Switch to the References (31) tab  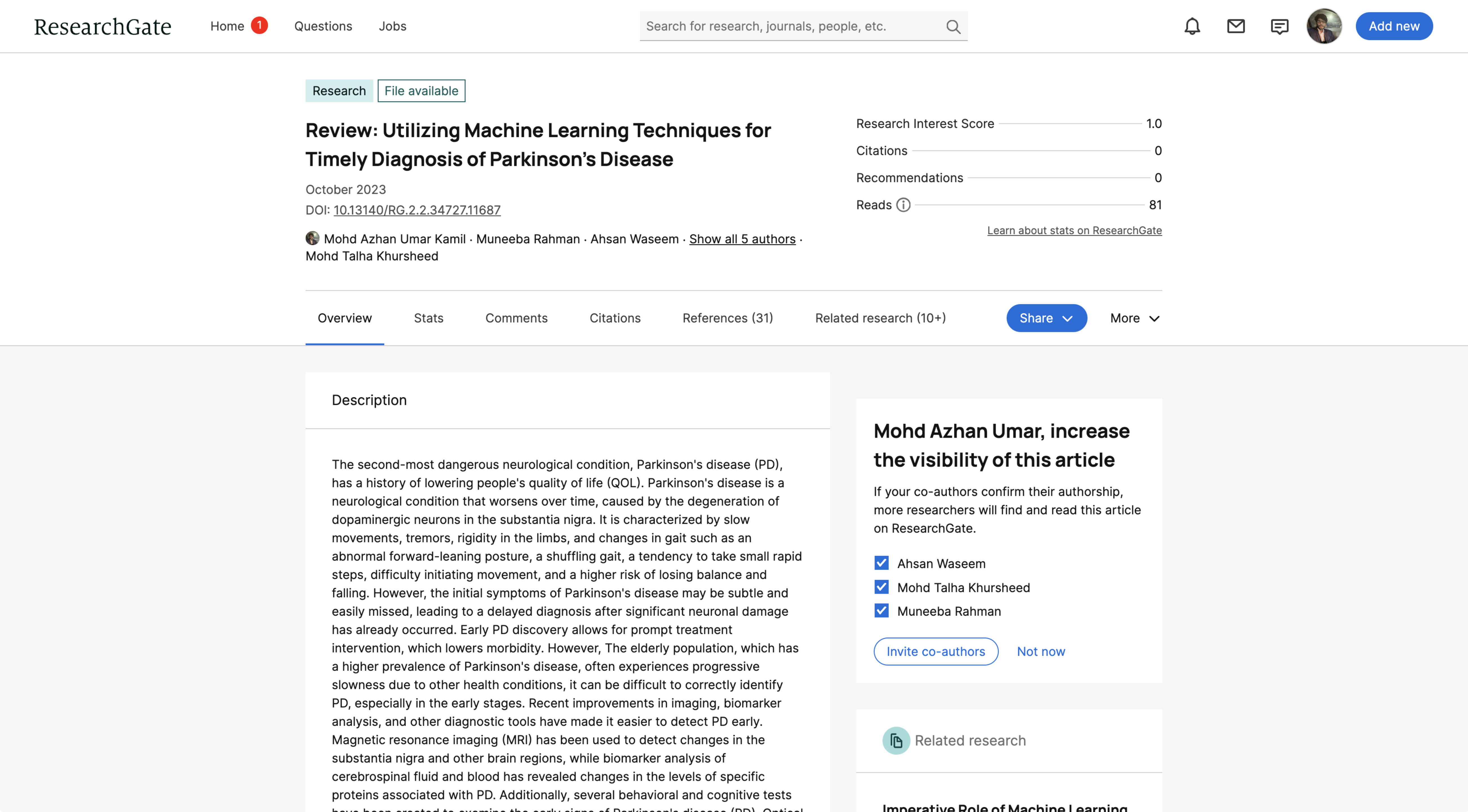727,318
